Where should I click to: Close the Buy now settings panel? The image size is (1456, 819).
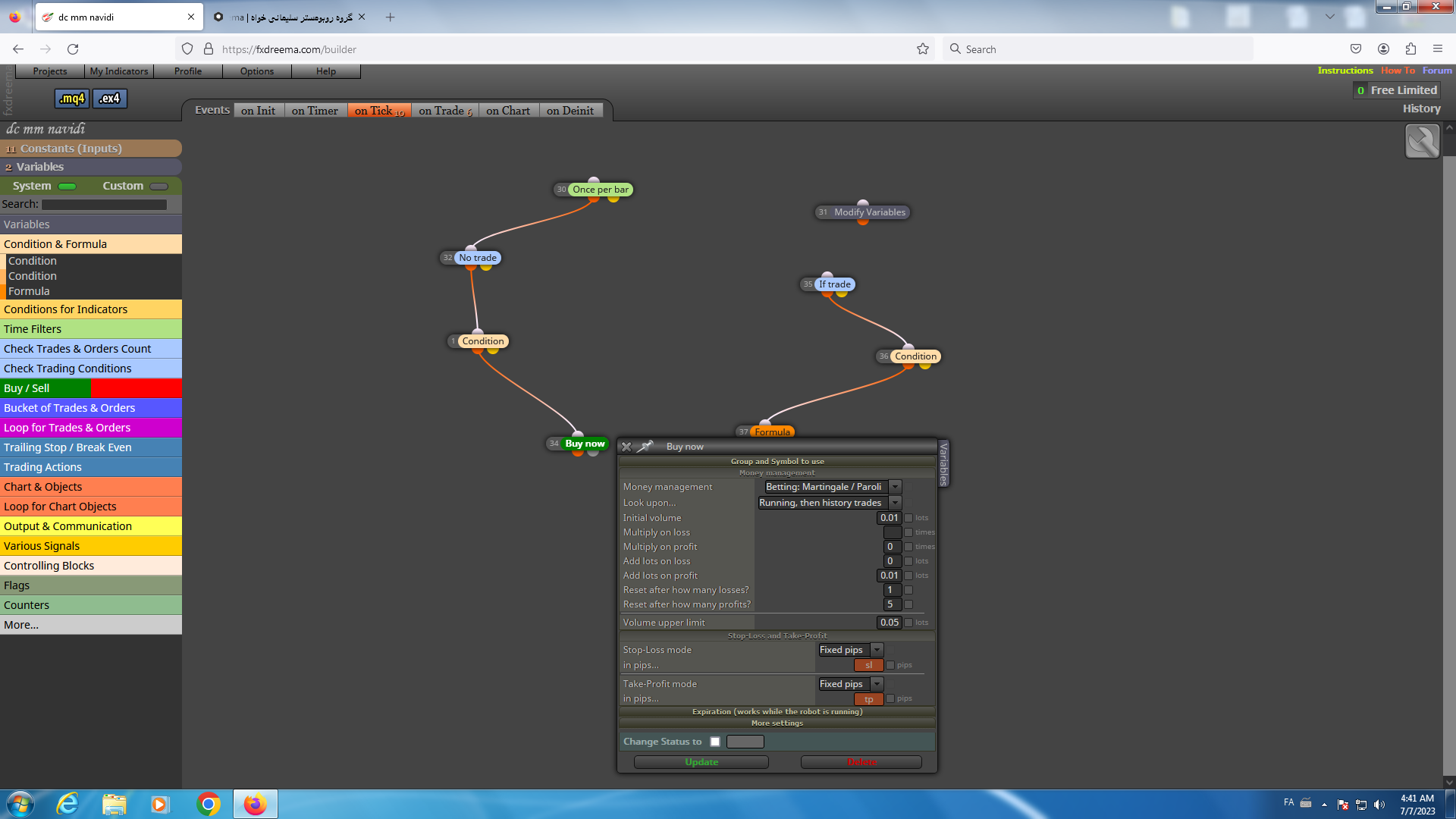[626, 447]
